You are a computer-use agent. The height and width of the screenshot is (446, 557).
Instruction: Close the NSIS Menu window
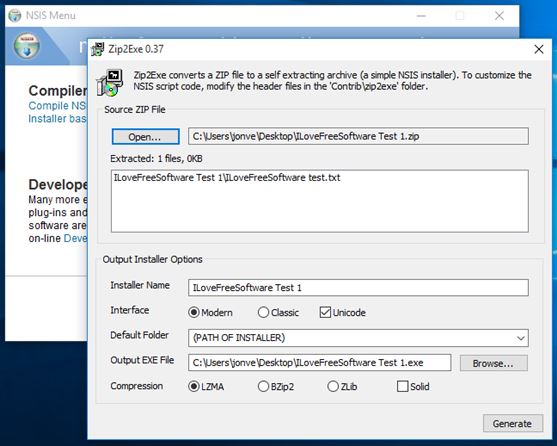point(499,16)
